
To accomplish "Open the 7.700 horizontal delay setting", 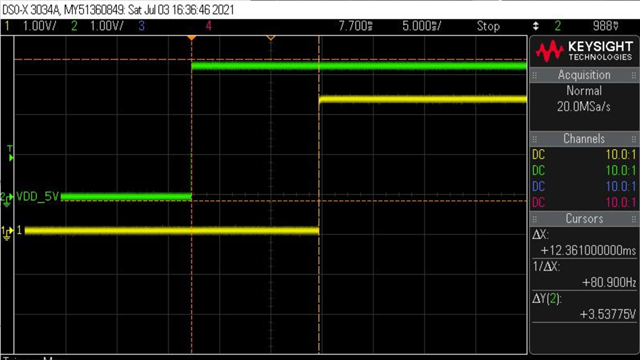I will click(356, 26).
